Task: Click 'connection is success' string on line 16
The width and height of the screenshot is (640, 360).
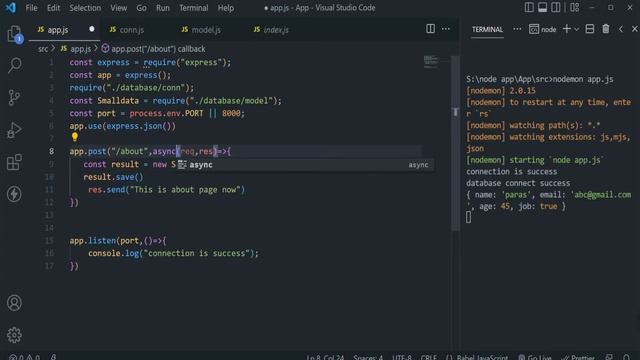Action: point(197,253)
